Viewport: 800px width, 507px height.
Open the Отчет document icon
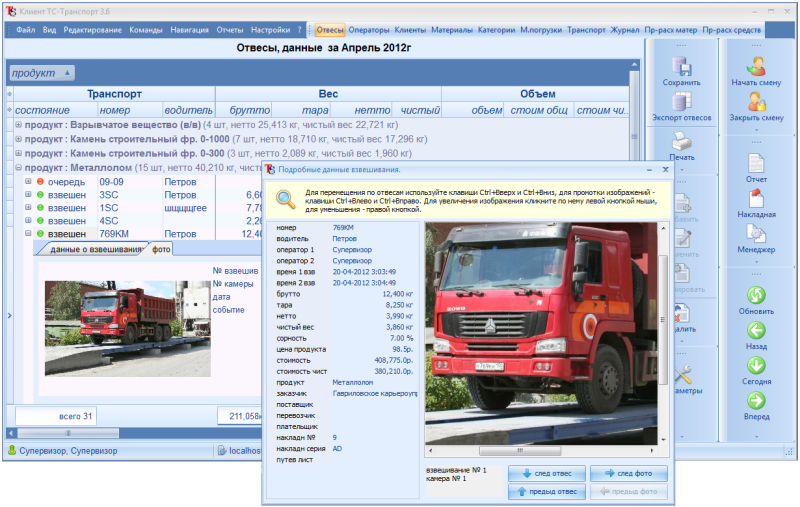click(x=756, y=163)
